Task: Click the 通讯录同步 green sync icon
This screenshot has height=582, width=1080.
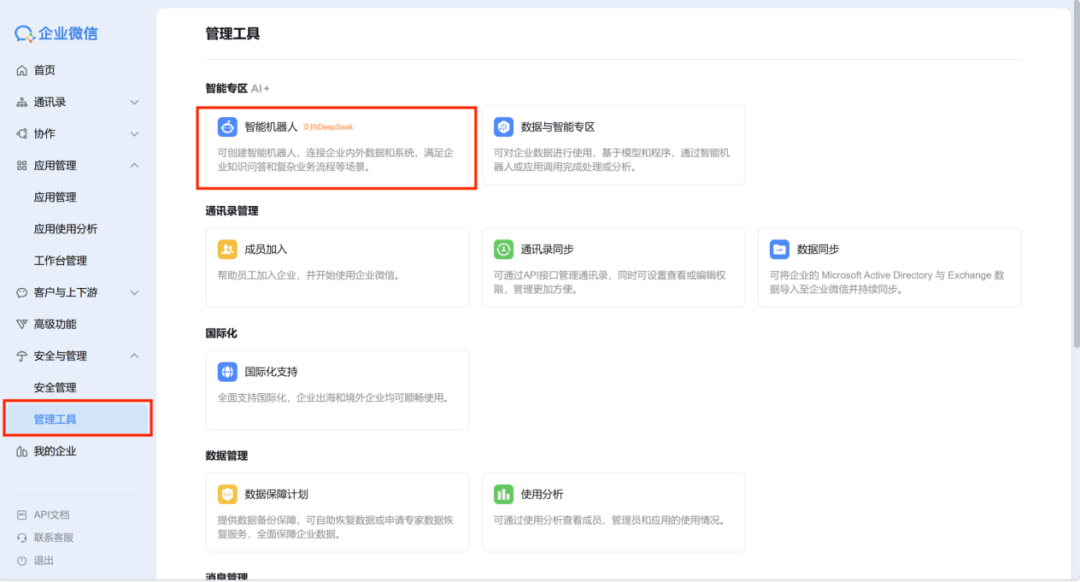Action: click(503, 249)
